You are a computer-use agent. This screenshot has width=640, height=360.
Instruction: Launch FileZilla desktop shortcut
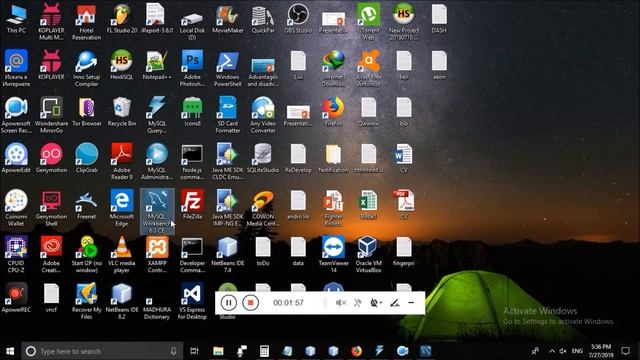(x=192, y=204)
